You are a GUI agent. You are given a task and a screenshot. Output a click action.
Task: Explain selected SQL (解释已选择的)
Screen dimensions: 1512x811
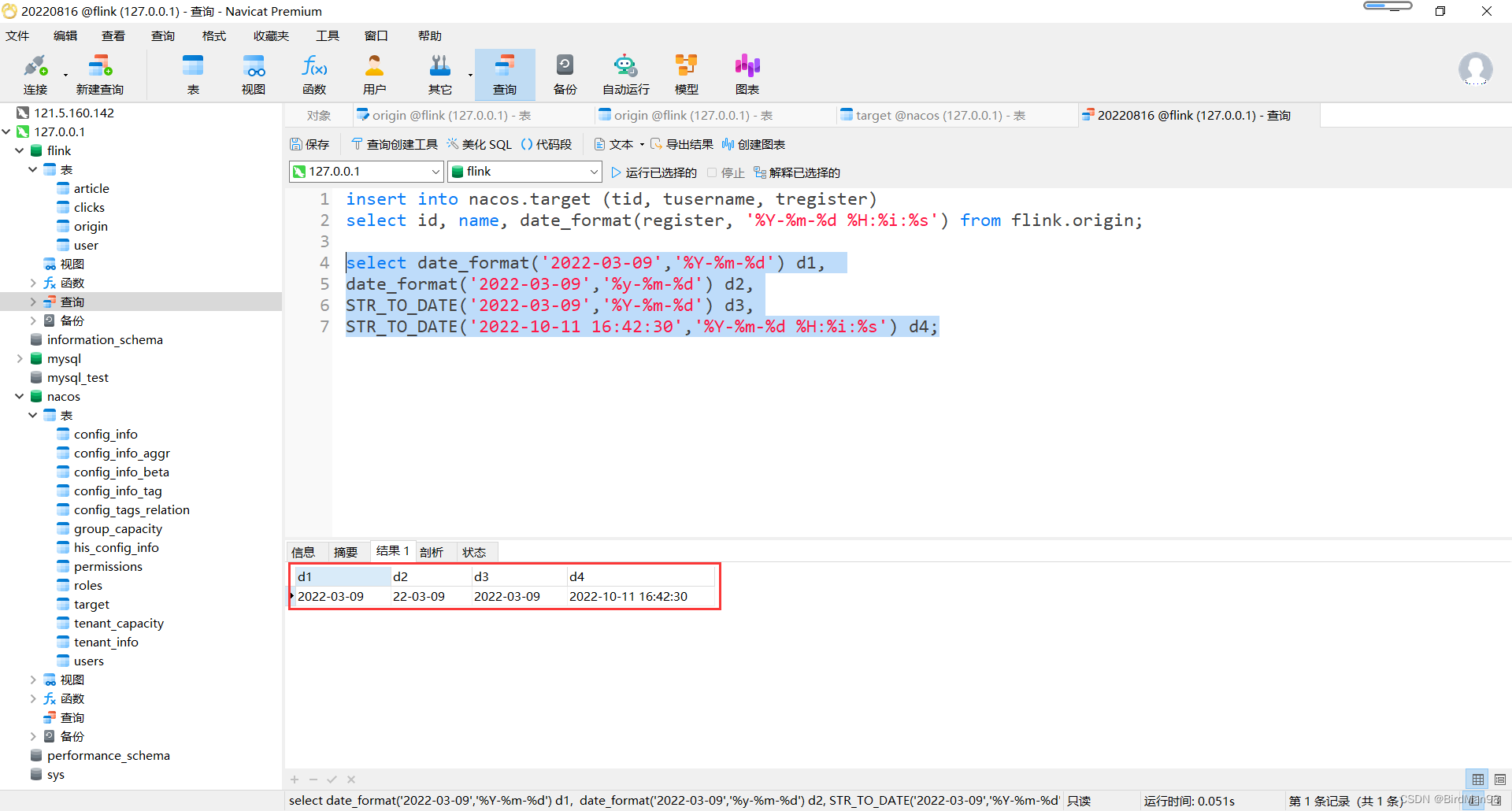(797, 172)
